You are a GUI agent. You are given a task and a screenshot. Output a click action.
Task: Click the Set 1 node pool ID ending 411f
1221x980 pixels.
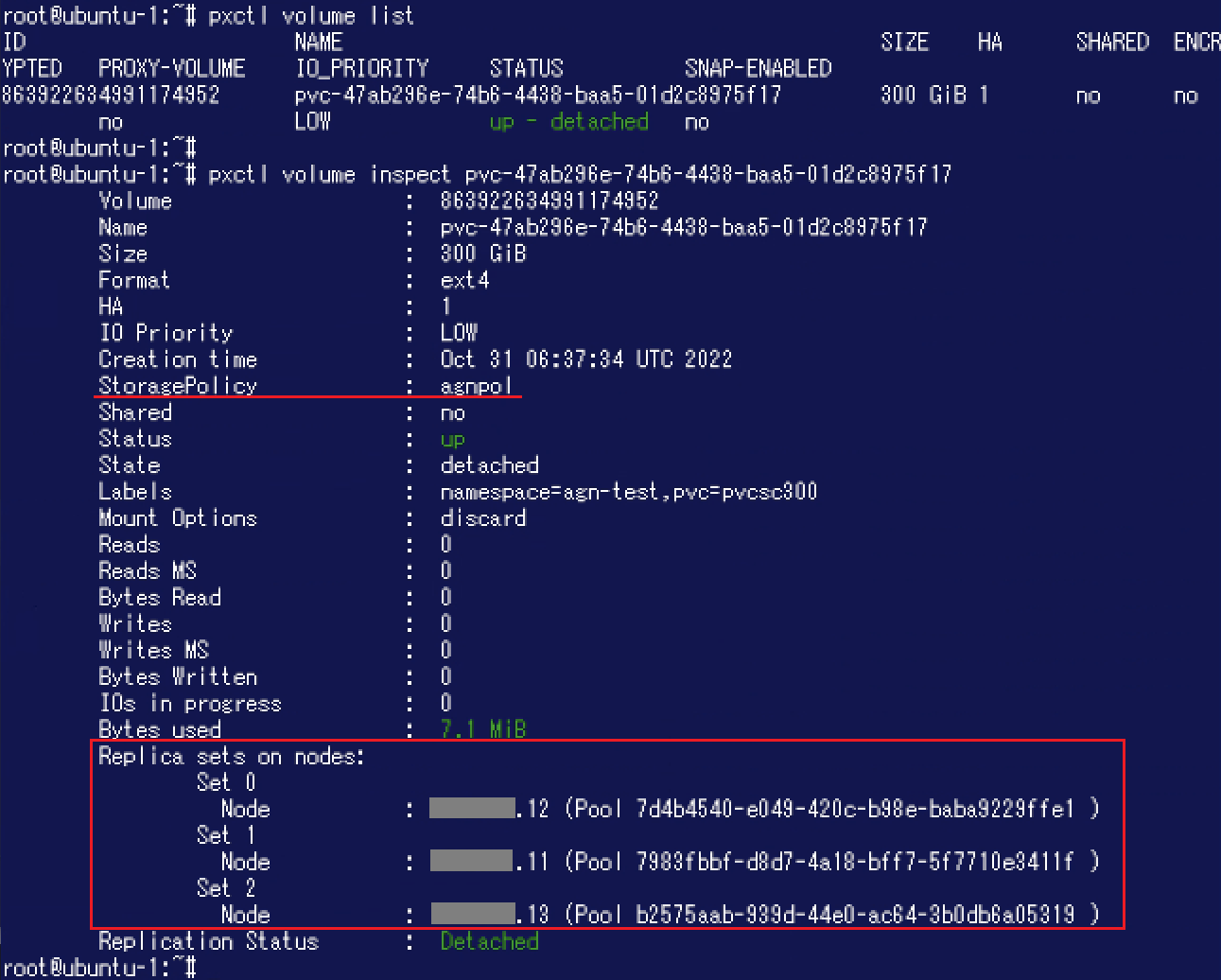856,862
